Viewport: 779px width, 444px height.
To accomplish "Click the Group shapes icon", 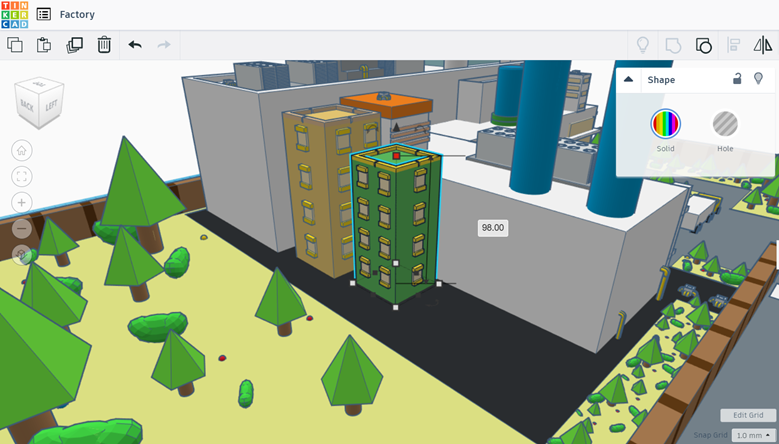I will [x=673, y=45].
